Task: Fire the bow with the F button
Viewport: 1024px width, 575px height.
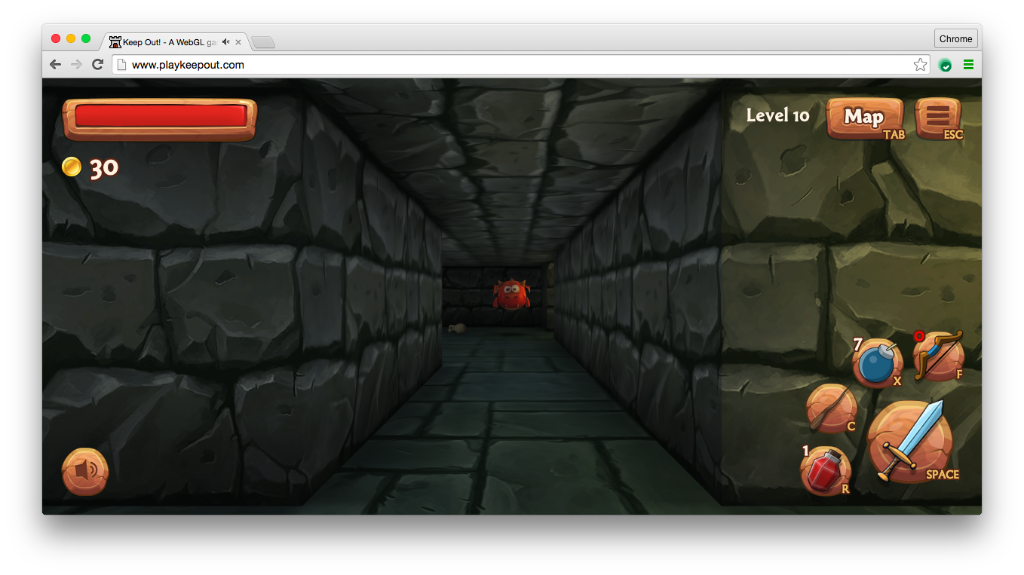Action: point(938,356)
